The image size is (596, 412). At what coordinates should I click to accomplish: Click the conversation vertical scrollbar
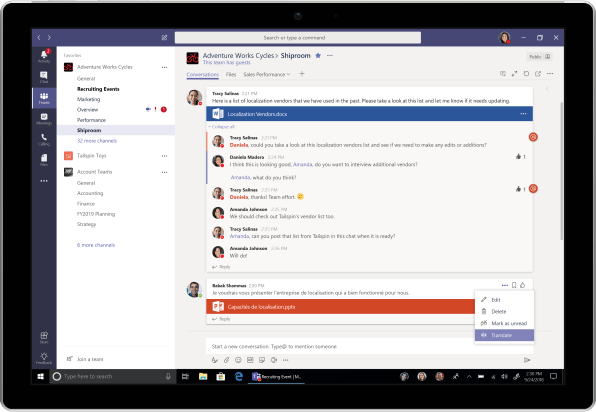(x=561, y=171)
